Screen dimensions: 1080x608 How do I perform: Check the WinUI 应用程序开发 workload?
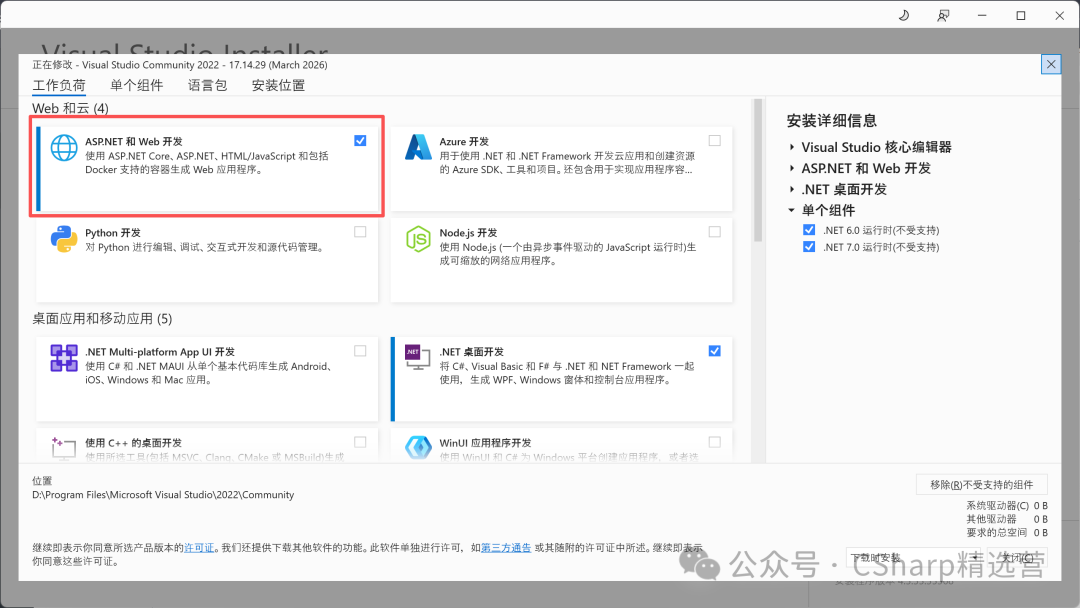(x=715, y=442)
